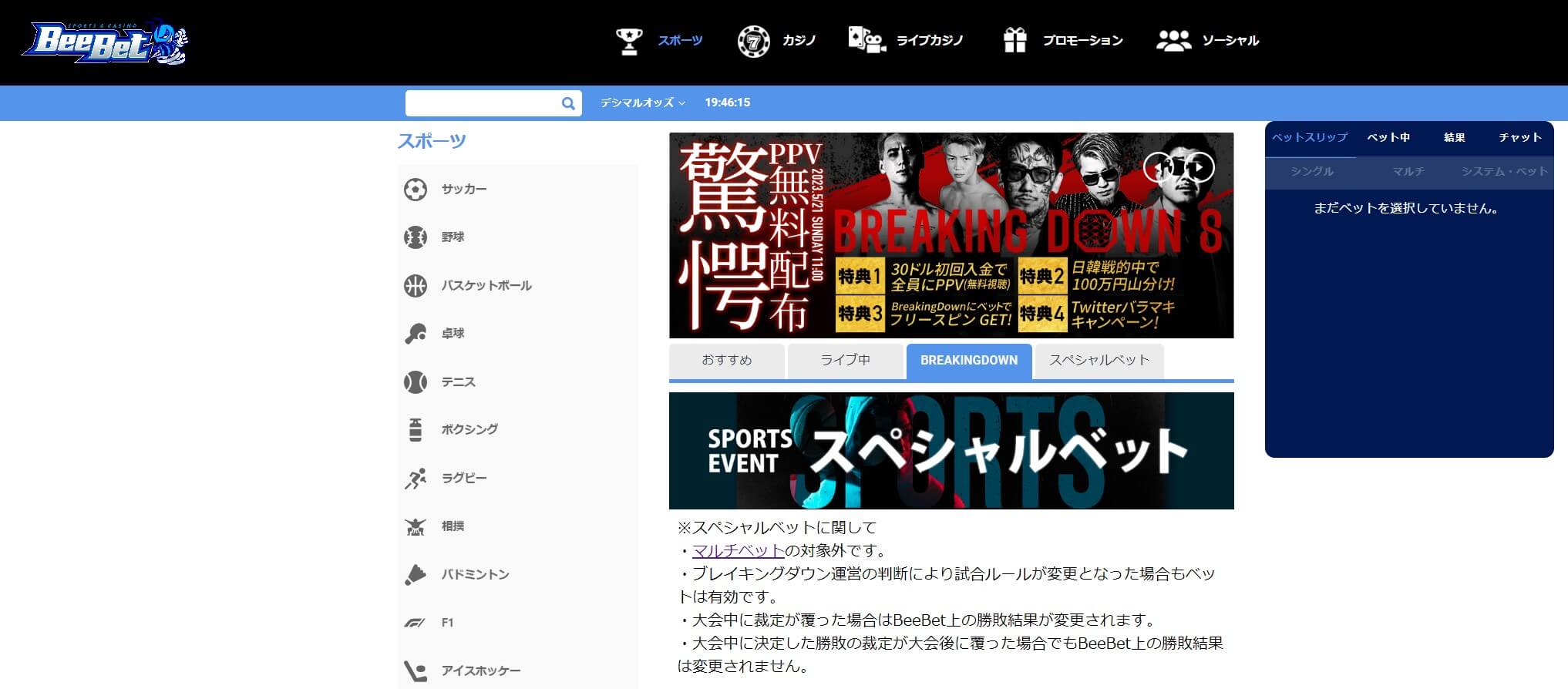This screenshot has height=689, width=1568.
Task: Click the search magnifier icon
Action: (568, 103)
